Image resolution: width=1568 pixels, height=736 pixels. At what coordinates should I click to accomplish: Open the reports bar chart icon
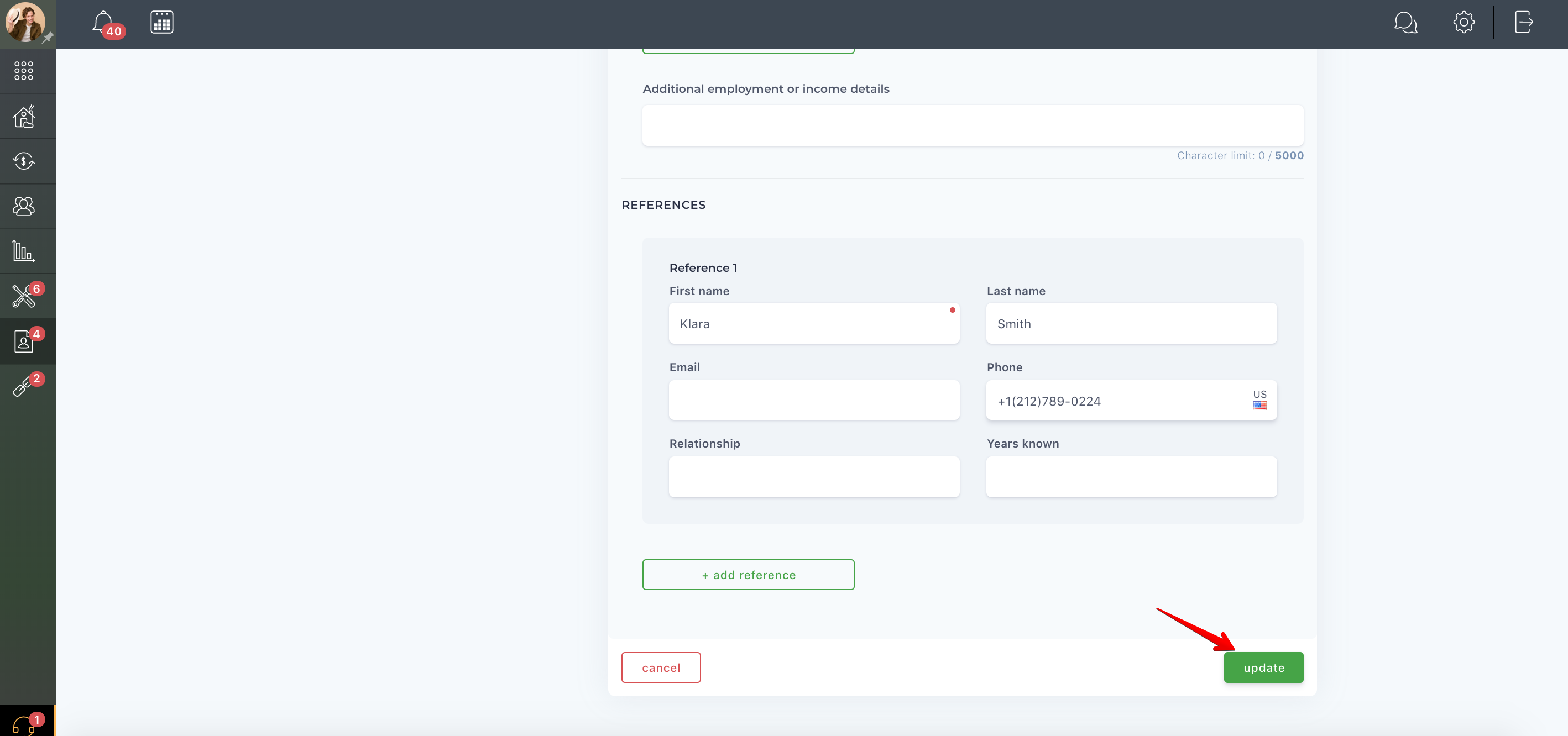(24, 251)
